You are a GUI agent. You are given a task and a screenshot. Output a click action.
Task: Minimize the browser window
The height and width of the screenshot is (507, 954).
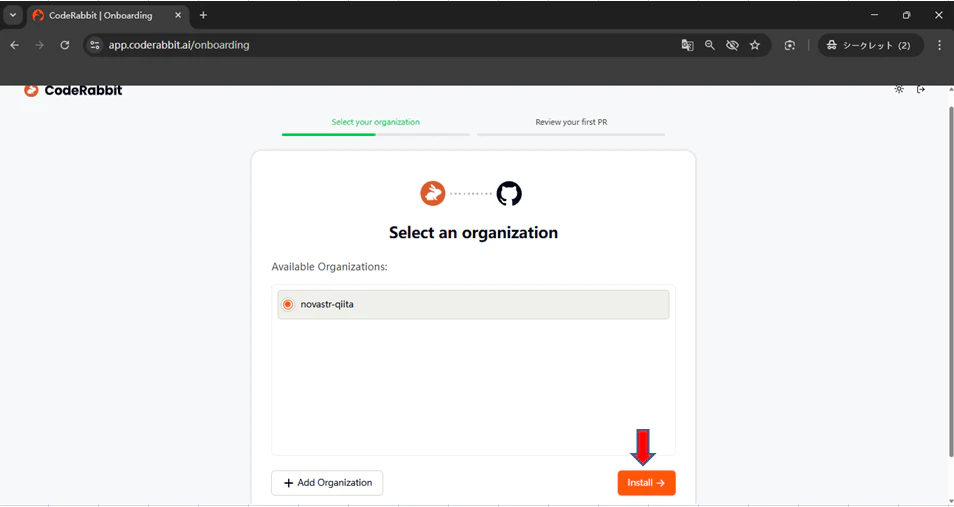pos(874,15)
